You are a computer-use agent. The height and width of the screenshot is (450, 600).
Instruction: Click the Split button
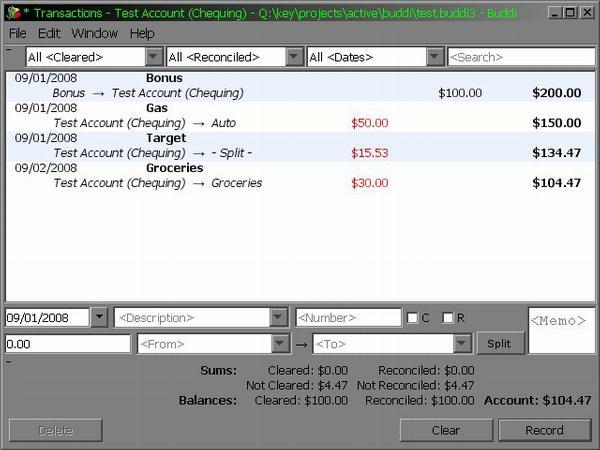click(499, 343)
